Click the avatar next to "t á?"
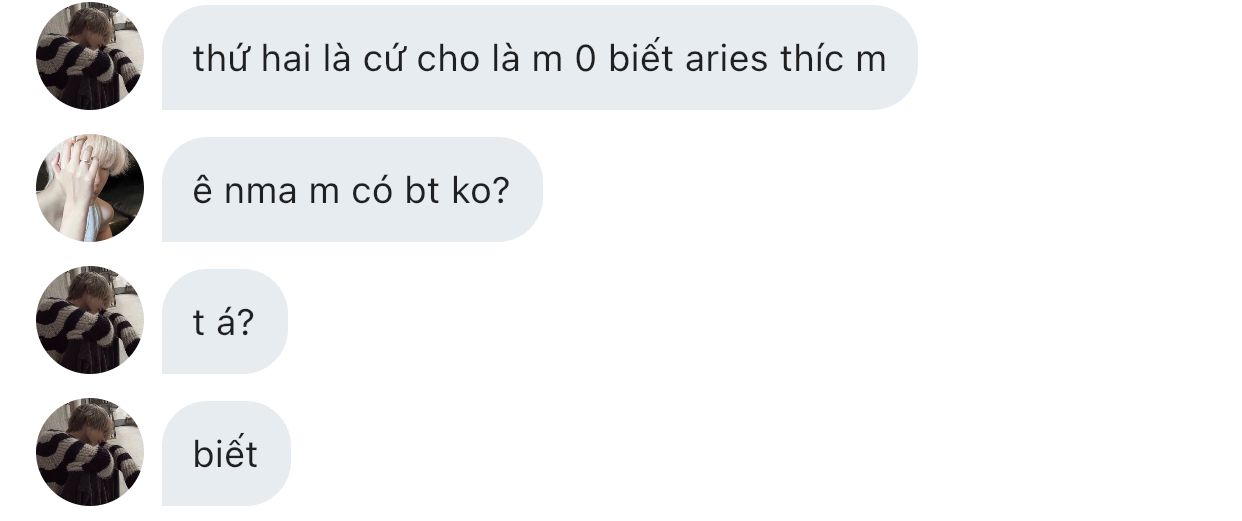This screenshot has height=521, width=1242. pos(90,320)
